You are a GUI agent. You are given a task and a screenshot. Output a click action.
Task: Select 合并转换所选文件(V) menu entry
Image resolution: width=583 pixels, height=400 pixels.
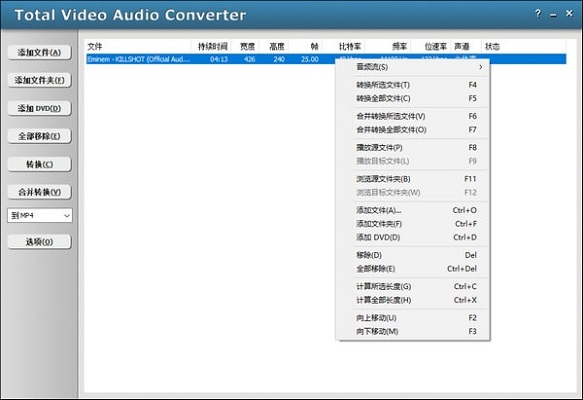[x=413, y=116]
